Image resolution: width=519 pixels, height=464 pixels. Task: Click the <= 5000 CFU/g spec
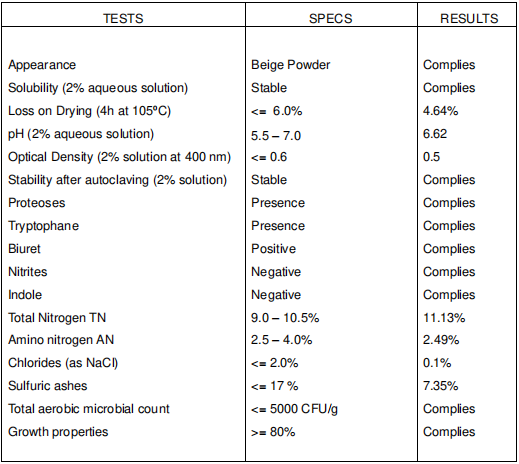pyautogui.click(x=294, y=409)
